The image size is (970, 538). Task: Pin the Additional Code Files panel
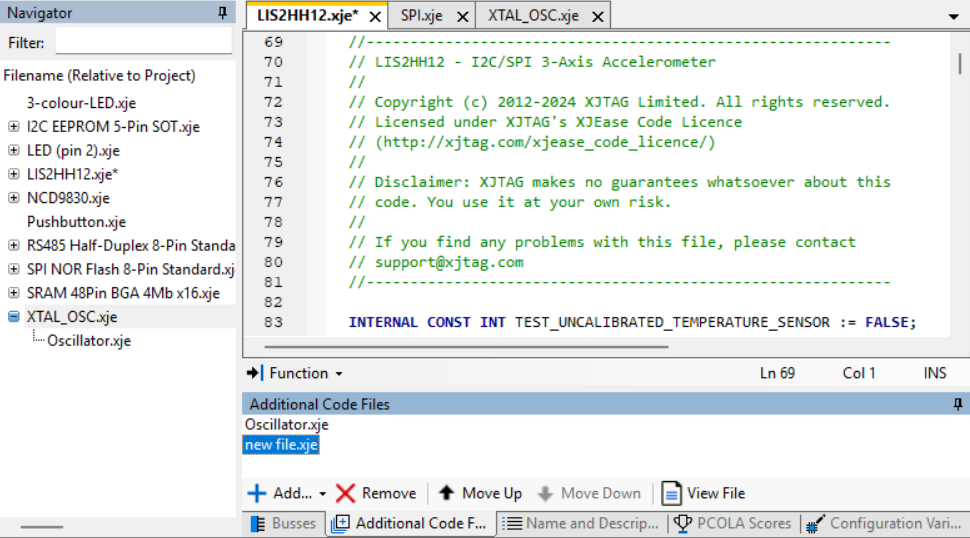958,404
